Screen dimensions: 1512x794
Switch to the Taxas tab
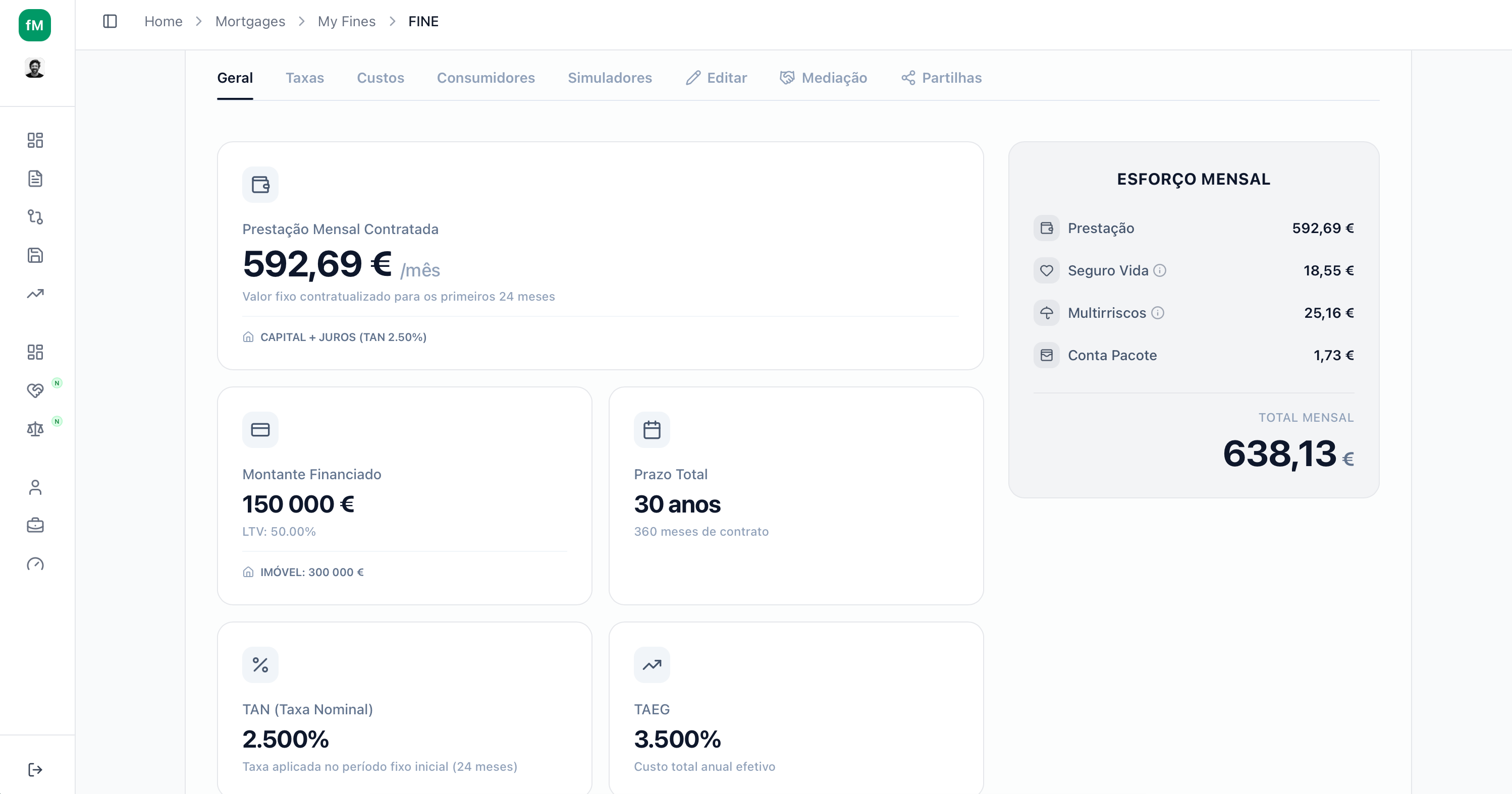point(305,78)
